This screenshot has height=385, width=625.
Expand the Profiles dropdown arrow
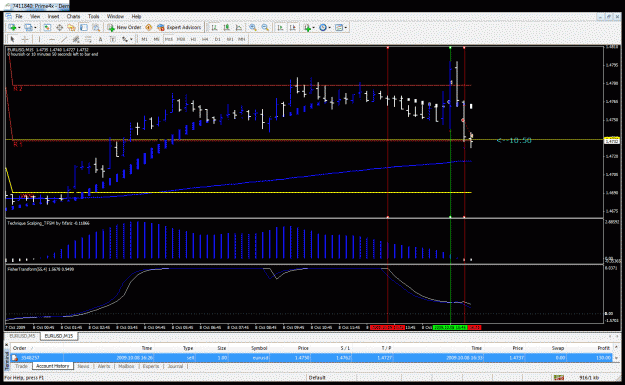click(x=35, y=28)
